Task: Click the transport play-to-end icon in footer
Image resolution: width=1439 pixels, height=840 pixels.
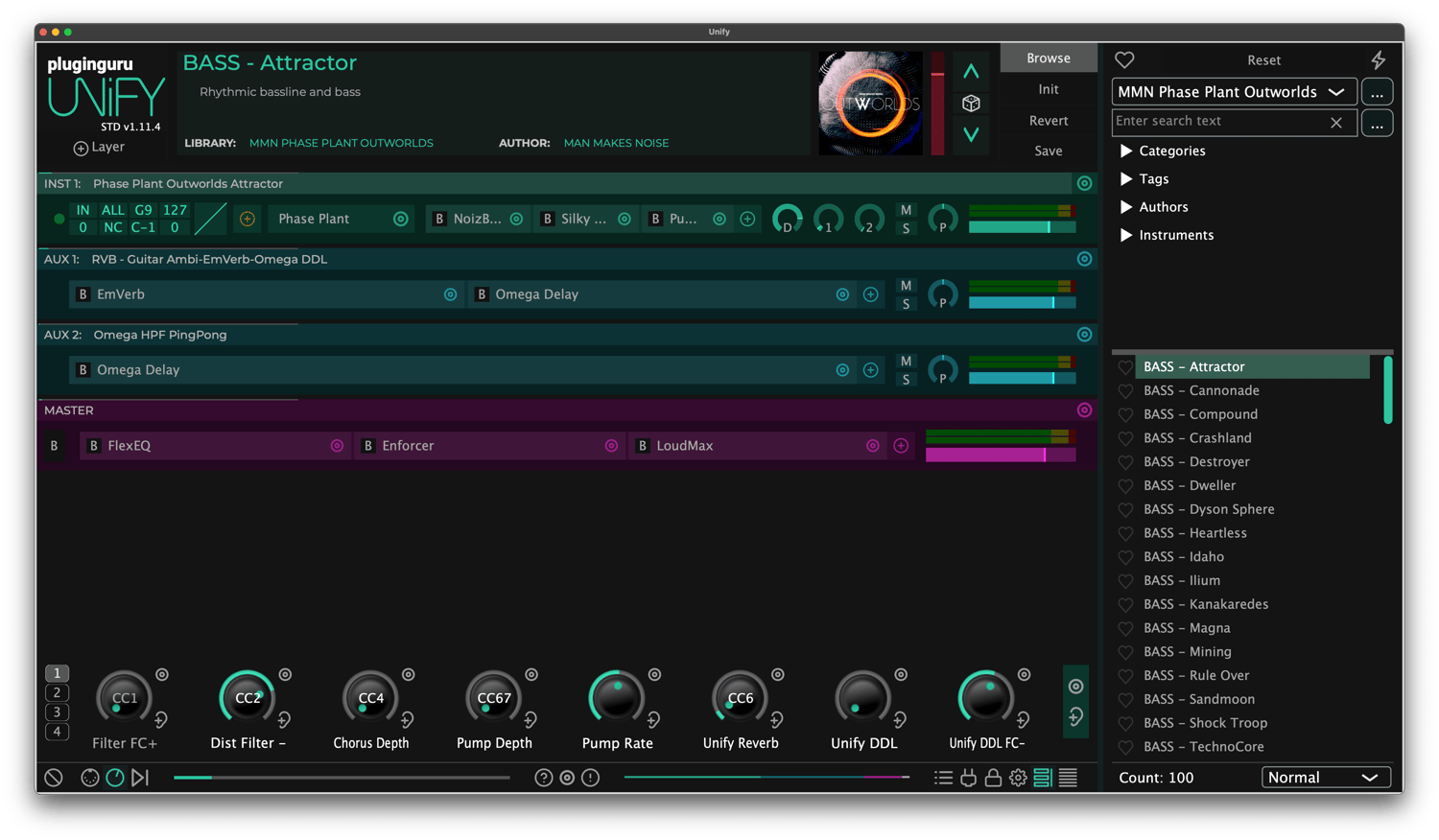Action: [x=140, y=778]
